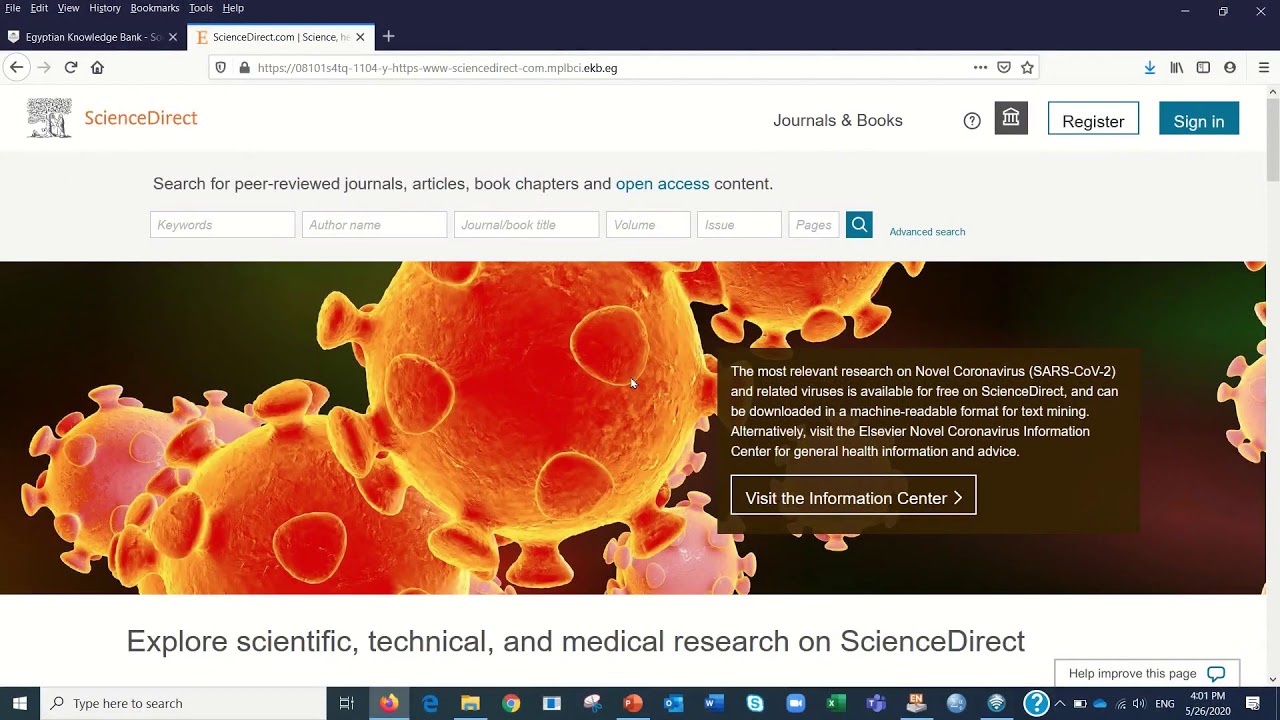Open the File menu
Screen dimensions: 1280x720
coord(13,8)
